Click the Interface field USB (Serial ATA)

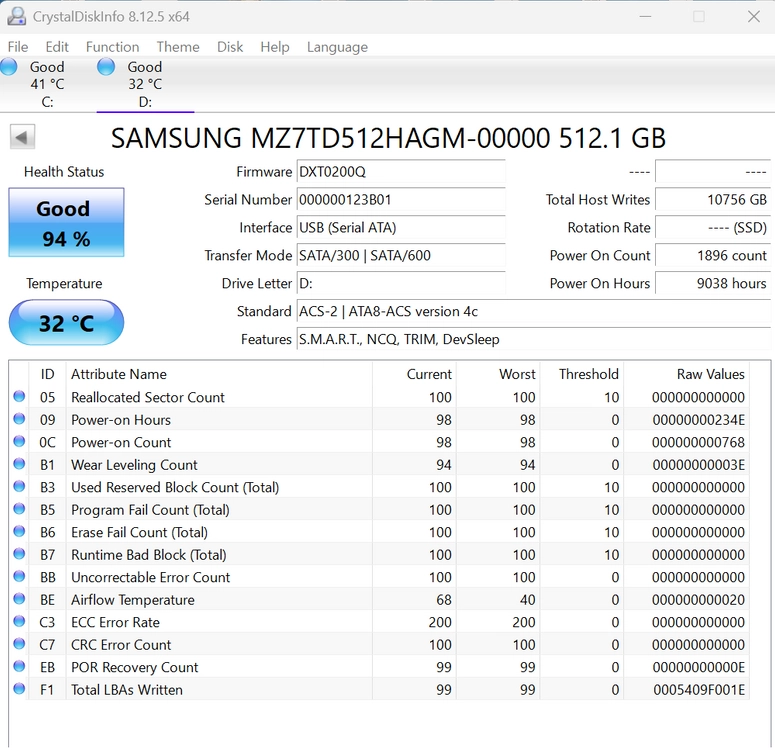[401, 228]
